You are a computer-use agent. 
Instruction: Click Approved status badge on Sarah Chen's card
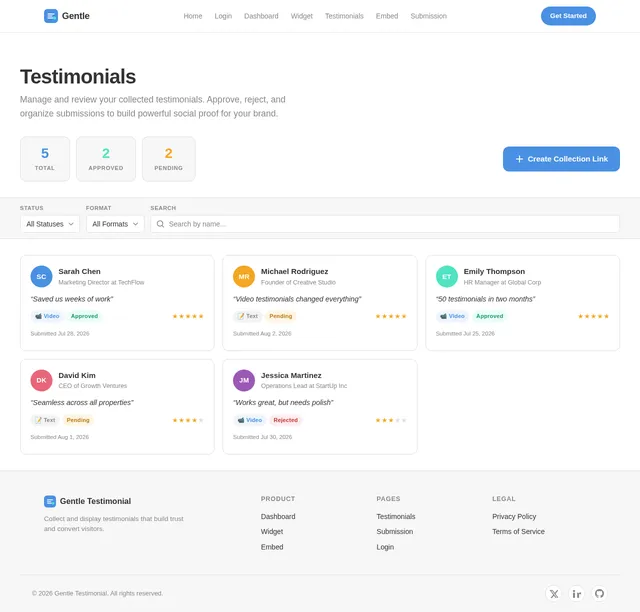coord(84,316)
